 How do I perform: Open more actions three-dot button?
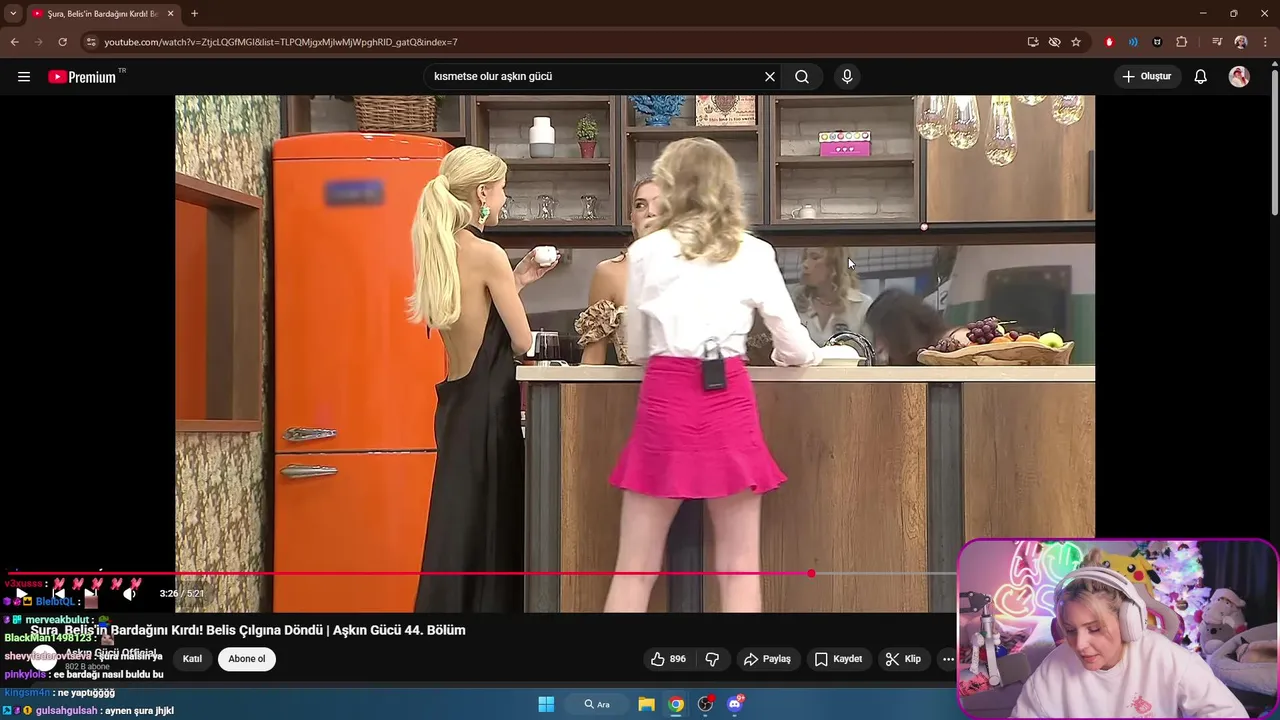[948, 659]
